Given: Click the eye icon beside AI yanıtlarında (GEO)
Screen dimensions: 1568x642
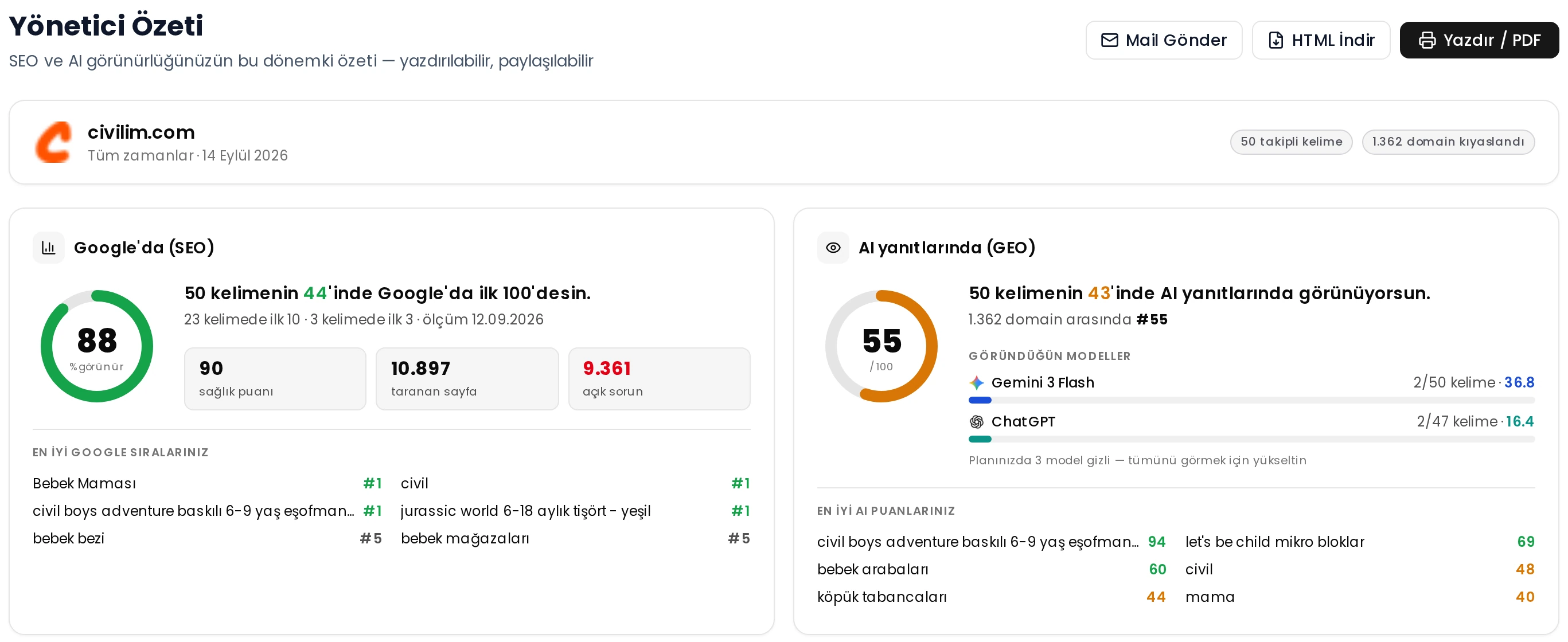Looking at the screenshot, I should click(833, 248).
